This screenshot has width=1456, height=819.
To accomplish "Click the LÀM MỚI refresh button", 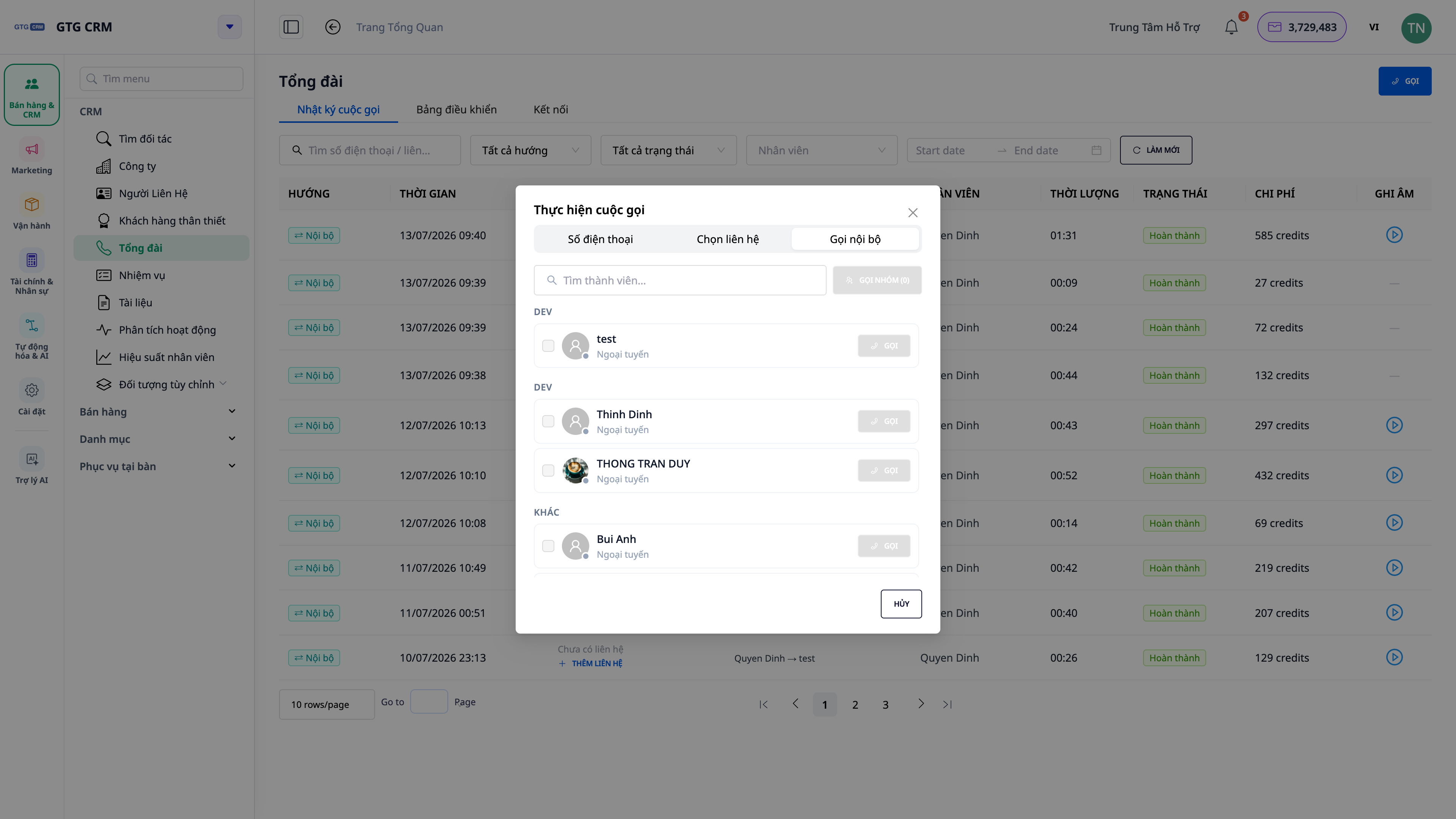I will pyautogui.click(x=1156, y=151).
